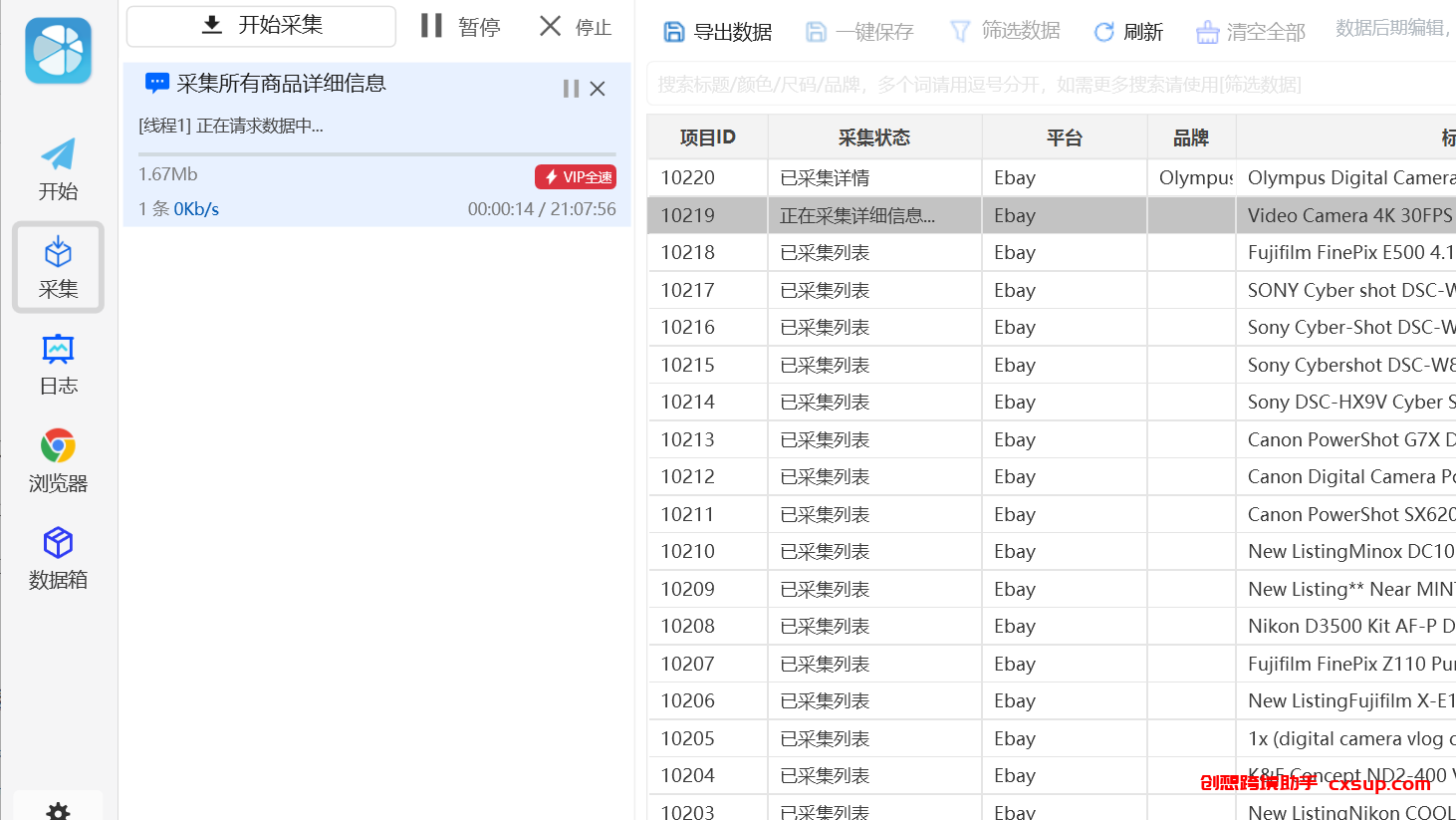Click 清空全部 to clear all
1456x820 pixels.
point(1251,32)
